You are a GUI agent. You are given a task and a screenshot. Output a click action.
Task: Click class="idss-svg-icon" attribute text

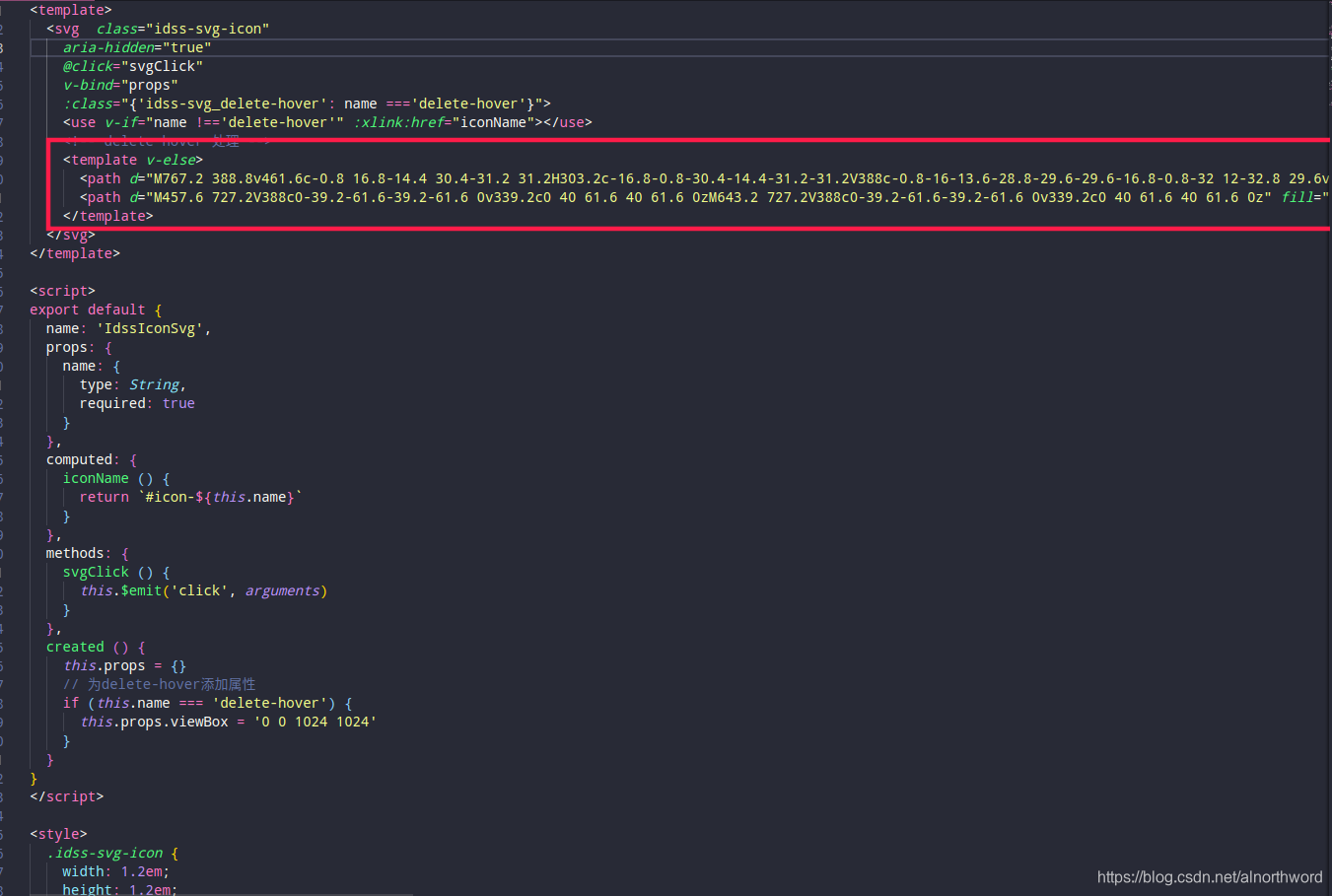click(182, 29)
